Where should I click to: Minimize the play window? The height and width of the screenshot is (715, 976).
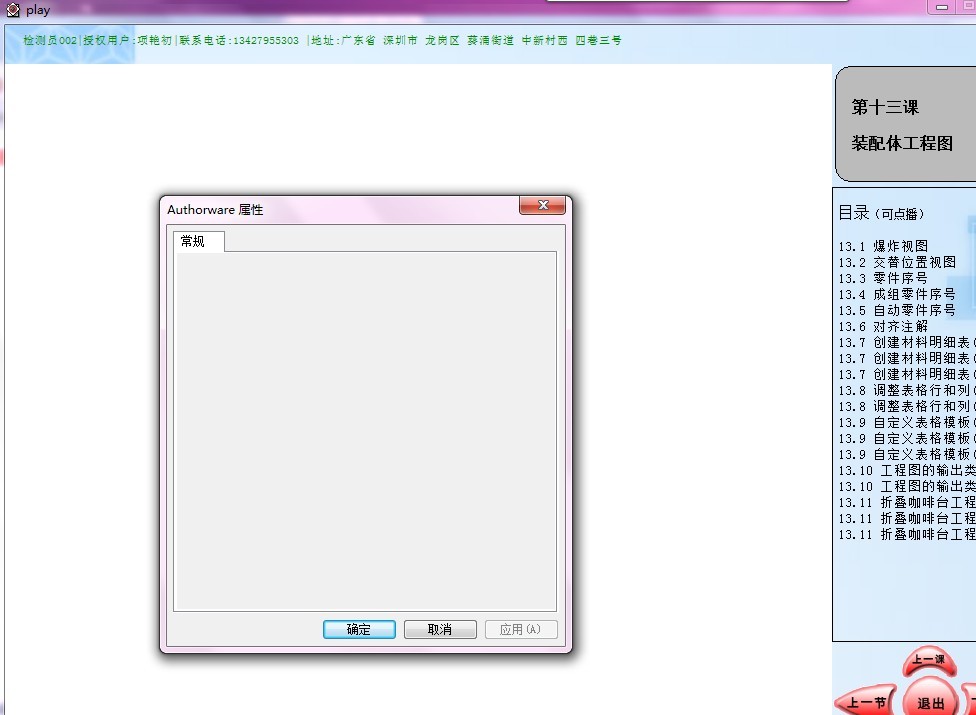coord(942,7)
